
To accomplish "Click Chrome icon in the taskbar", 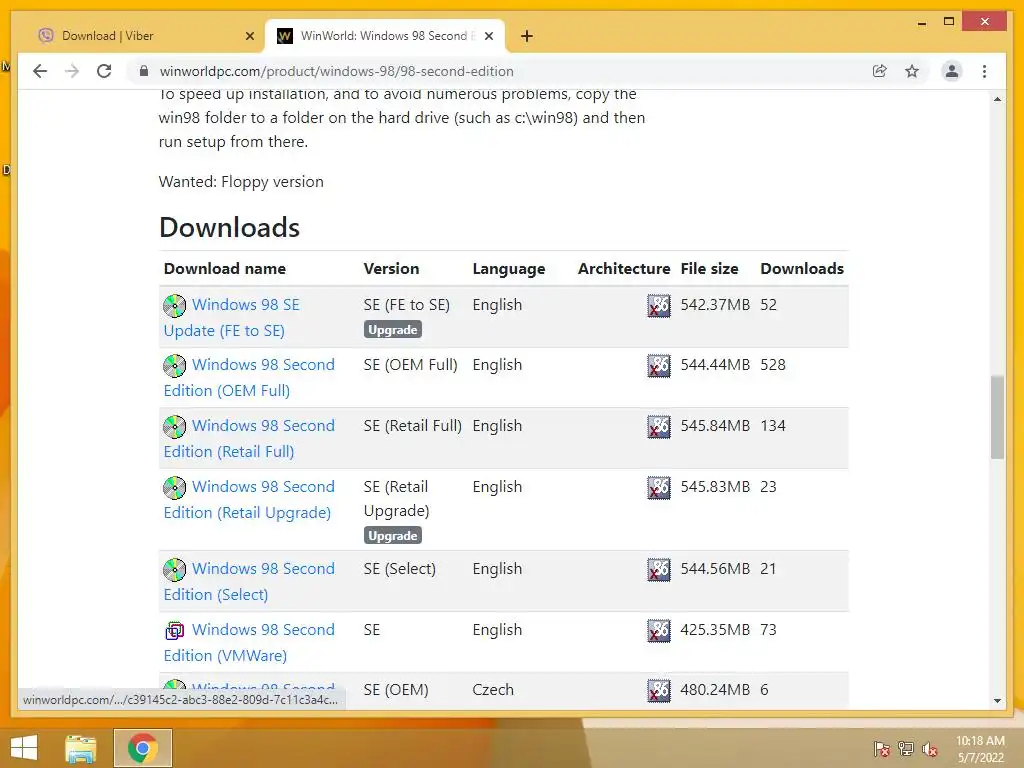I will pyautogui.click(x=142, y=748).
